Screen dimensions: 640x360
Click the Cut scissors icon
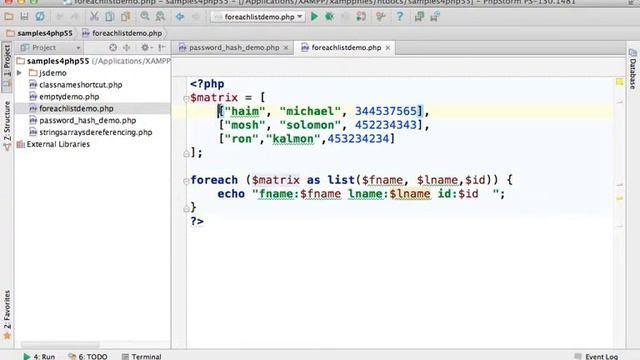94,17
